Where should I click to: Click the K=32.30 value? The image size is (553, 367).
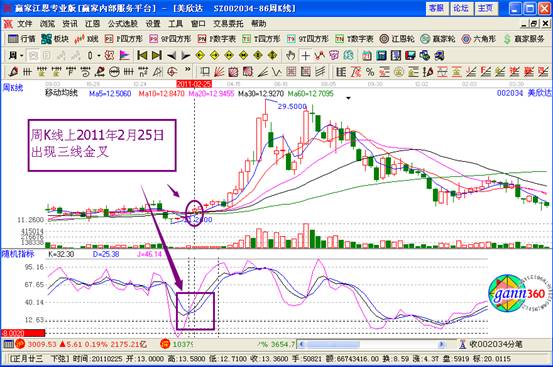[x=61, y=254]
